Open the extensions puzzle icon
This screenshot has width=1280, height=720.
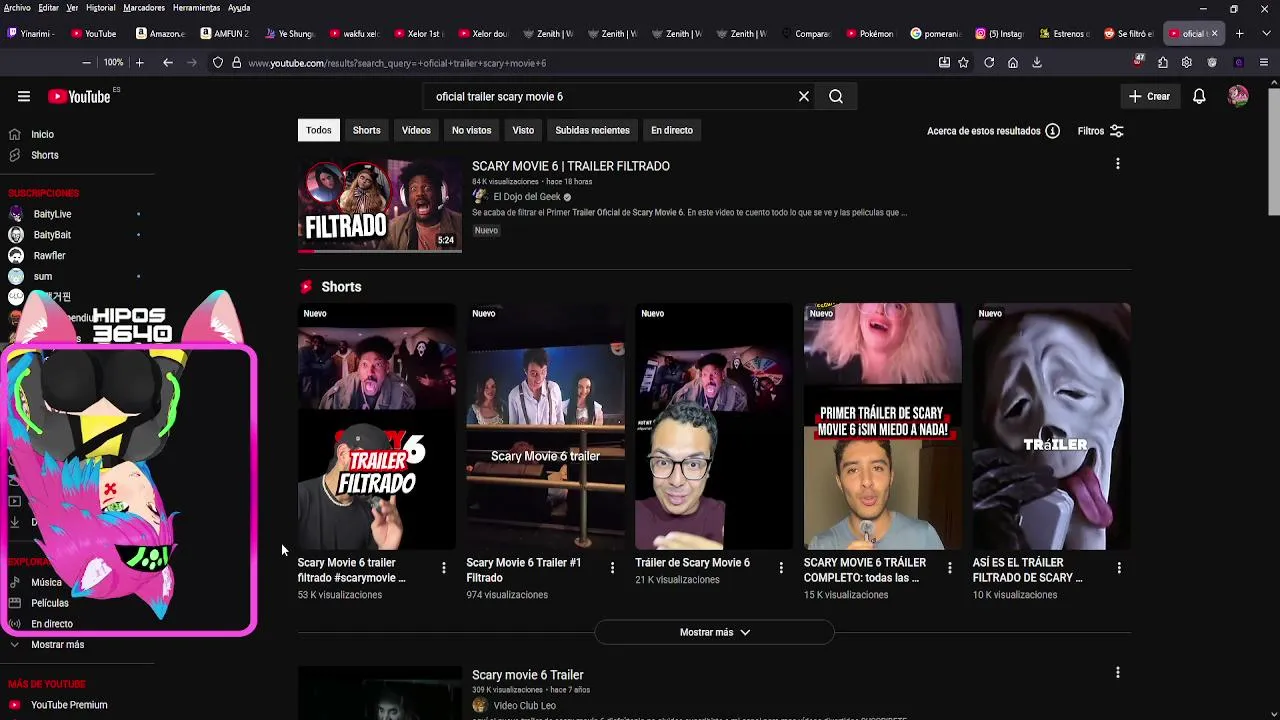pos(1163,62)
